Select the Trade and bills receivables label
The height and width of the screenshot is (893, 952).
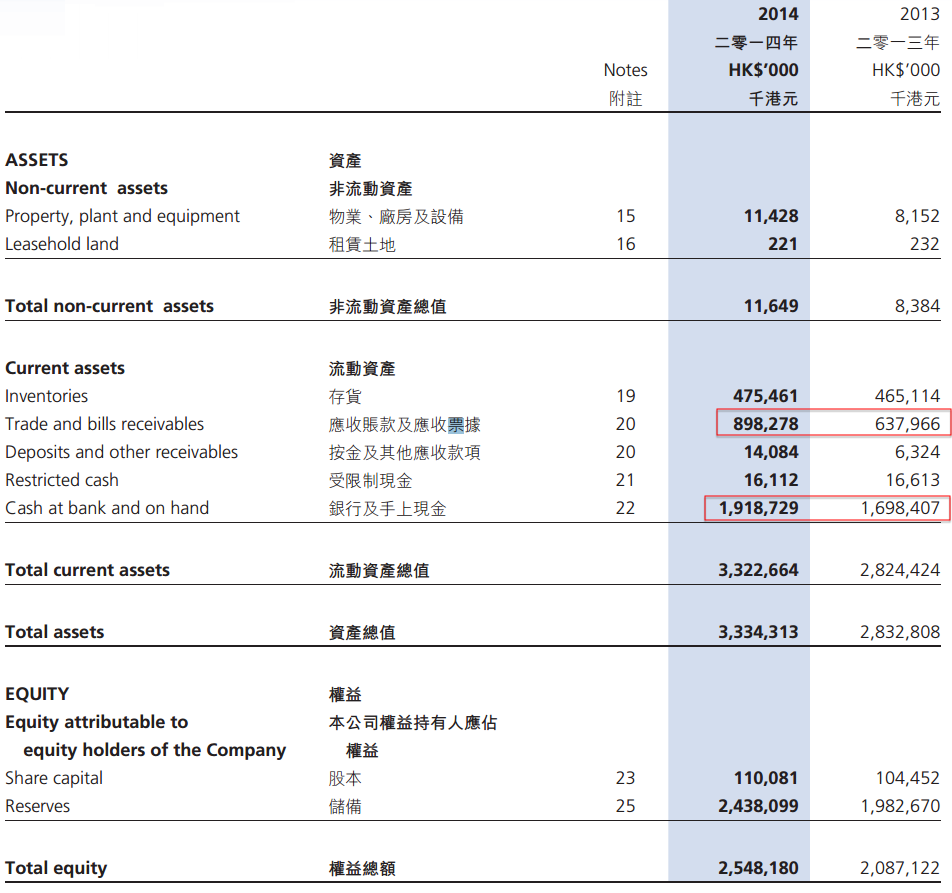104,424
